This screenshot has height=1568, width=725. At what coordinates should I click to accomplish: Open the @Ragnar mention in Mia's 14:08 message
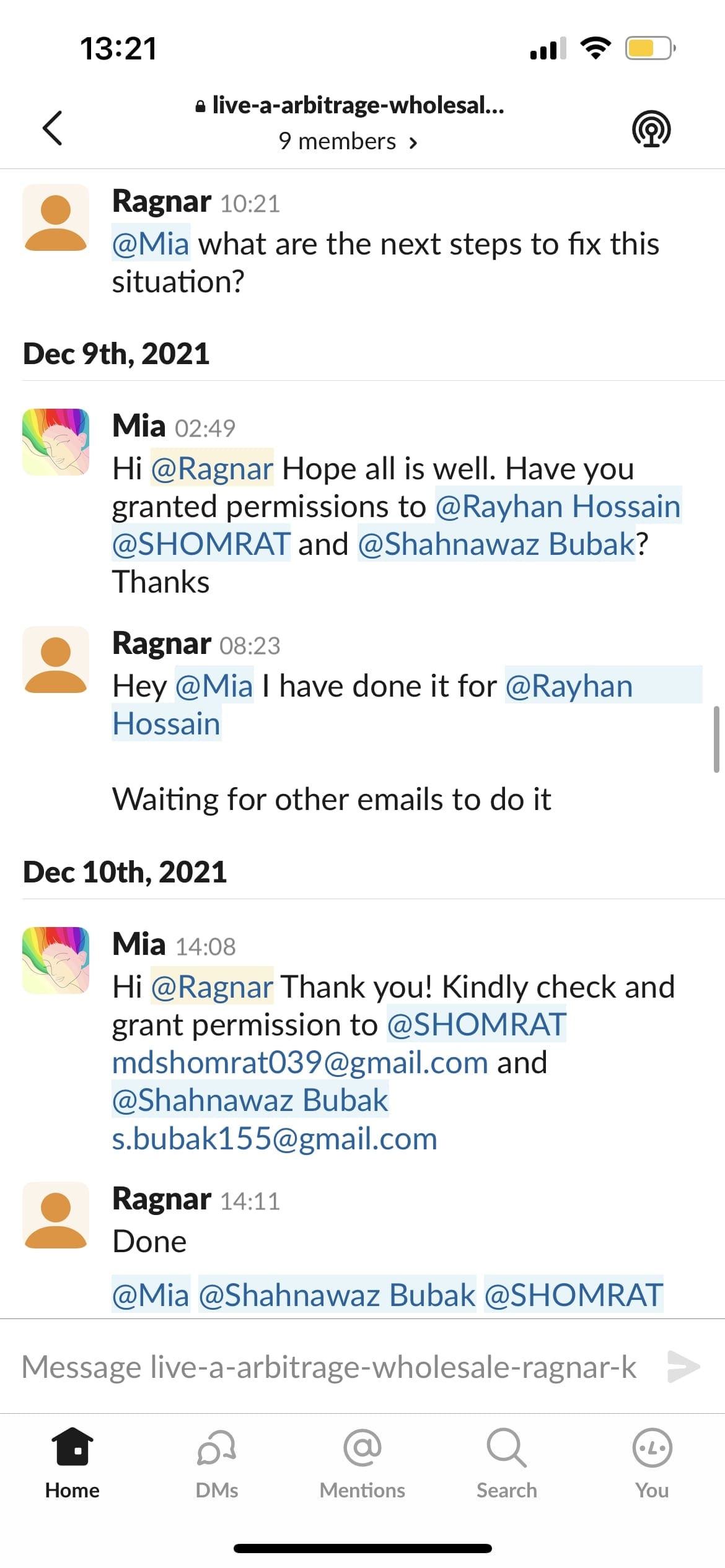[x=212, y=987]
